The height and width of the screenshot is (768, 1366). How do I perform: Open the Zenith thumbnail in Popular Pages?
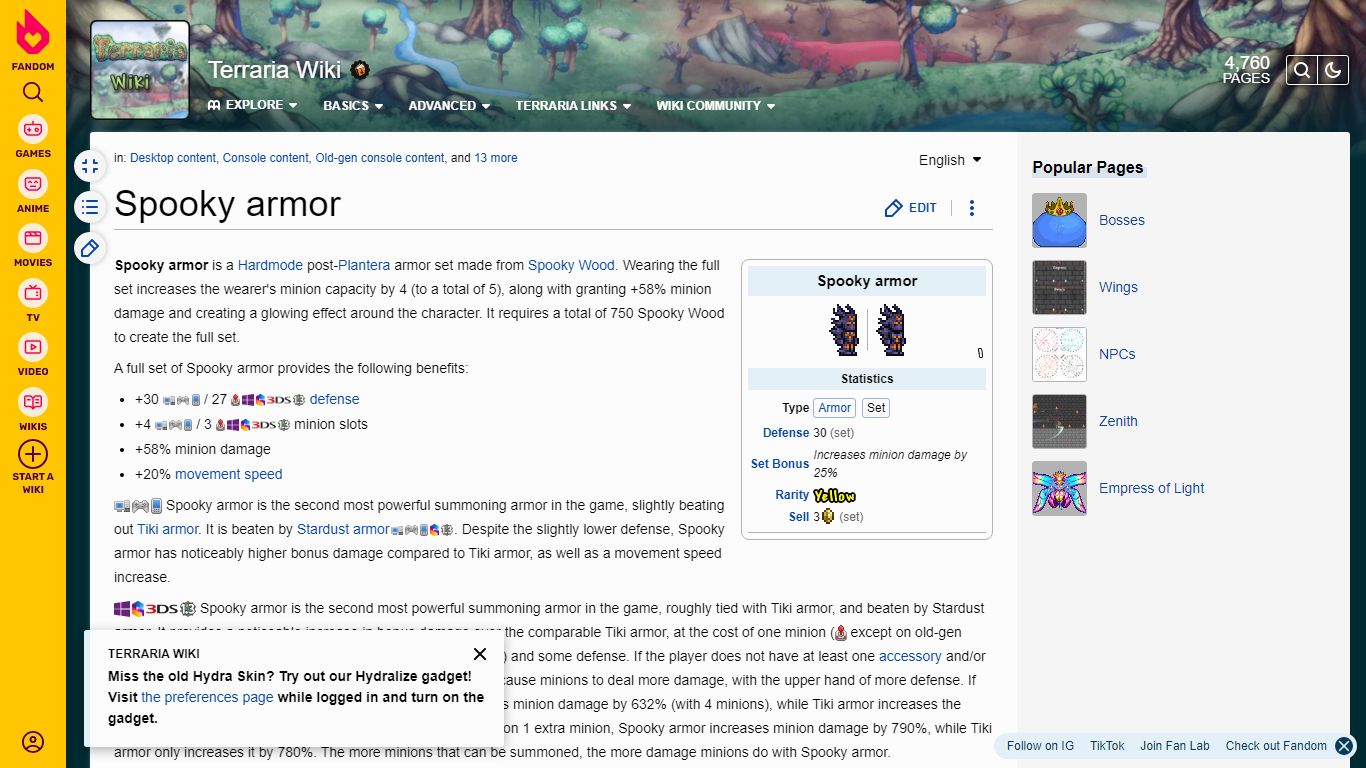click(1059, 421)
